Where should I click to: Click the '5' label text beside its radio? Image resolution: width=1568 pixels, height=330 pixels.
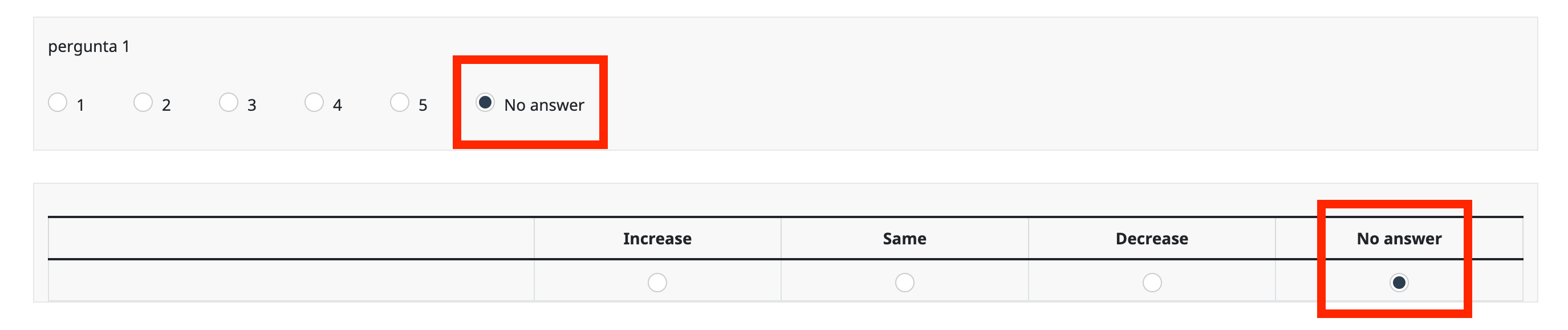click(423, 106)
